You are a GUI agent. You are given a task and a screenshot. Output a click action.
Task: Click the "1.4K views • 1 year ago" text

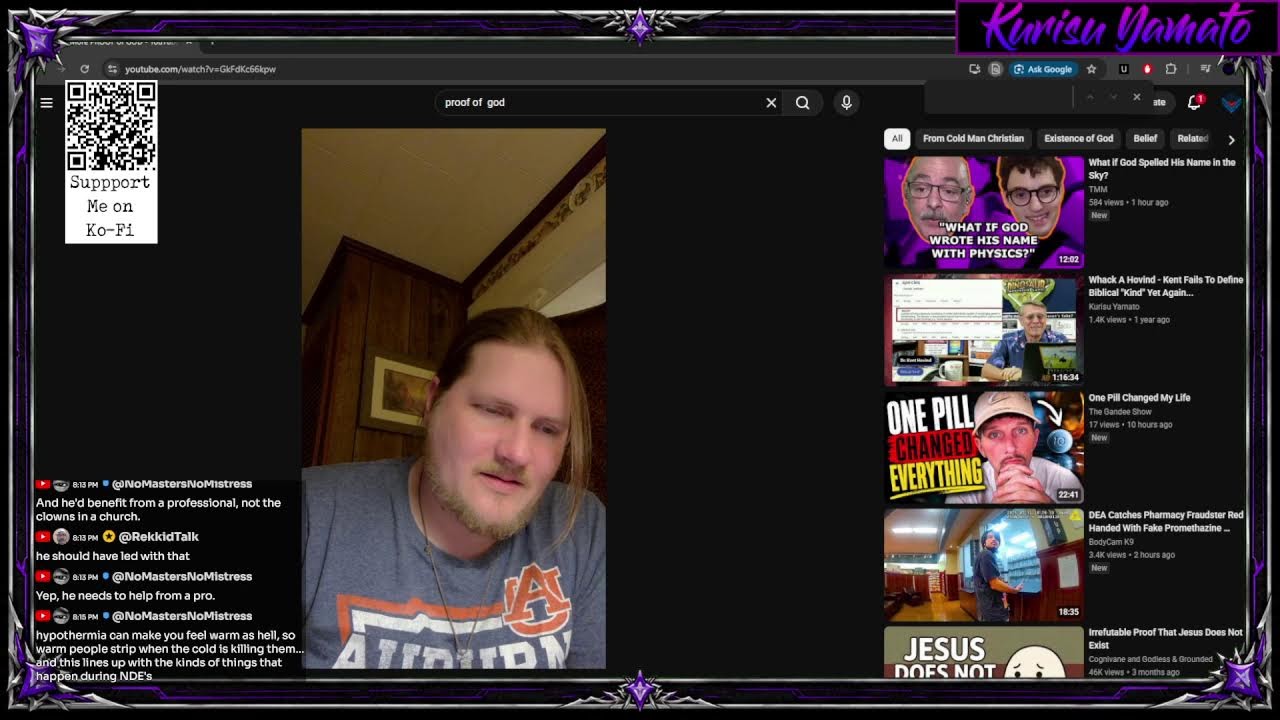tap(1128, 320)
